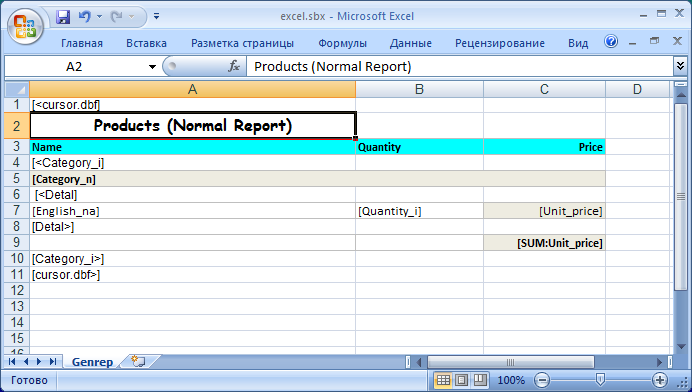Switch to Page Break Preview

click(x=480, y=380)
